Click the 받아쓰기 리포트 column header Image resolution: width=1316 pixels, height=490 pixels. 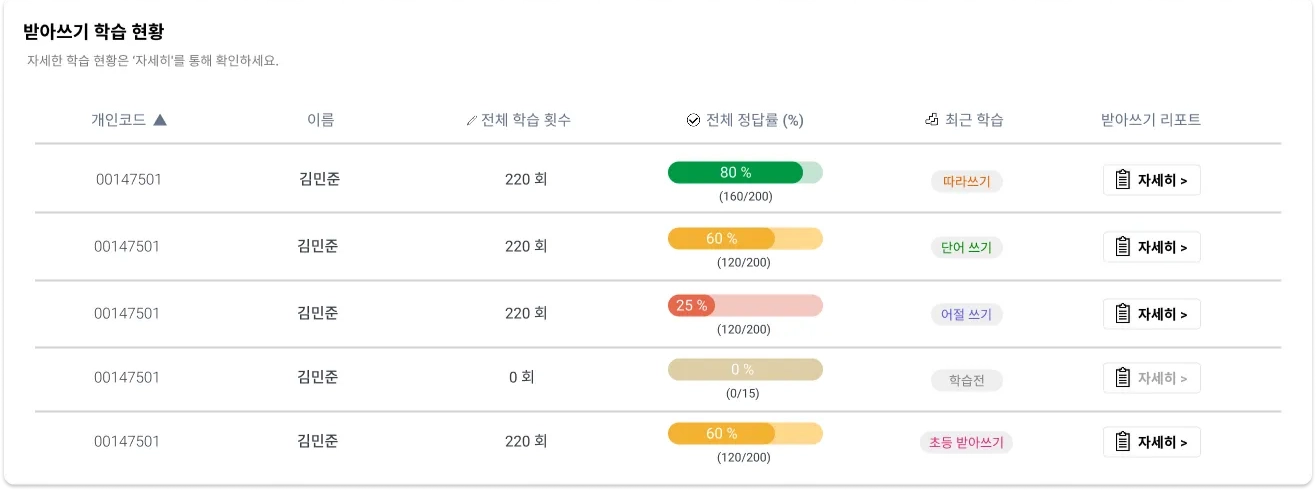coord(1150,120)
